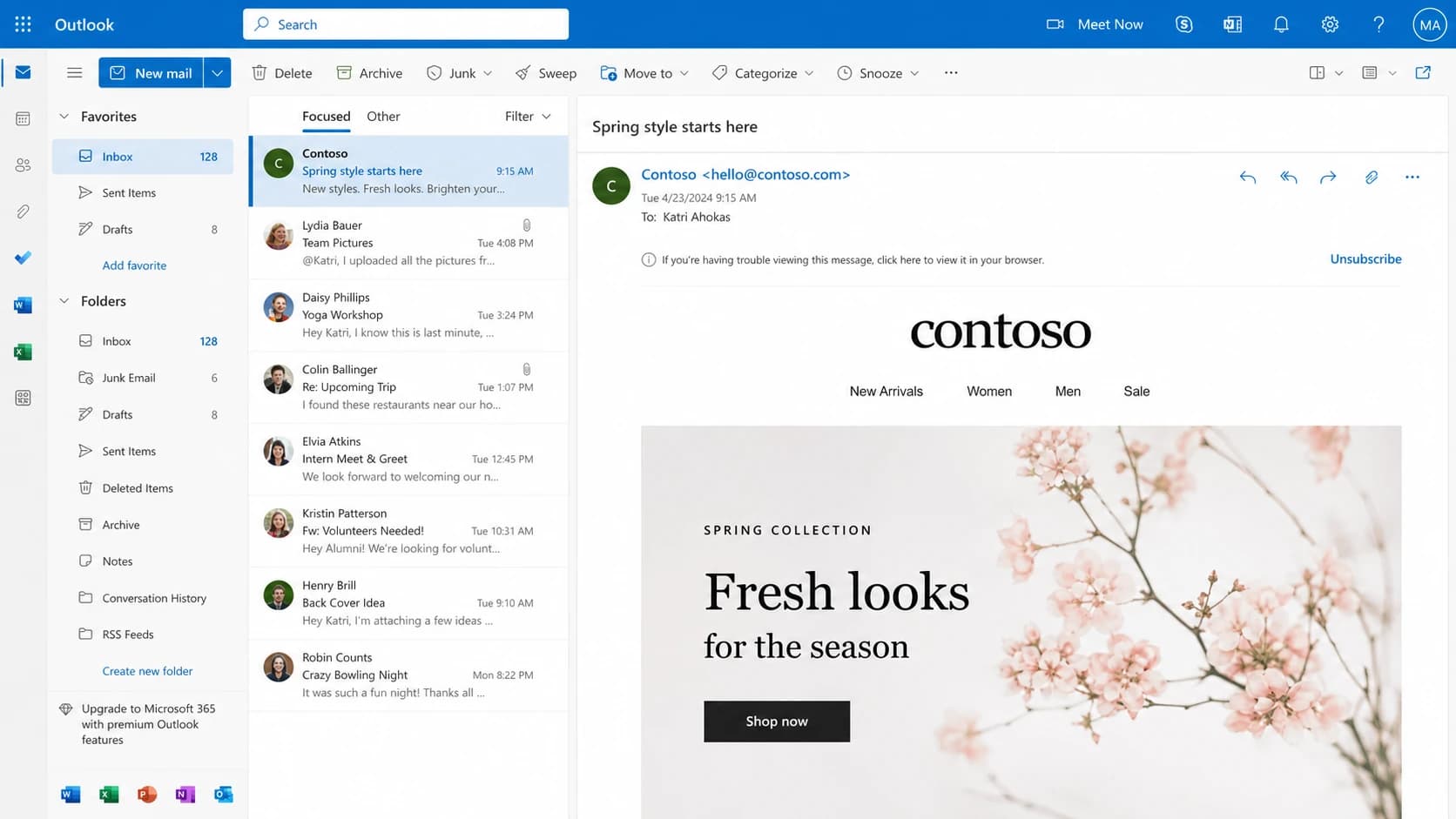The image size is (1456, 819).
Task: Open the Mail module in left rail
Action: (x=24, y=72)
